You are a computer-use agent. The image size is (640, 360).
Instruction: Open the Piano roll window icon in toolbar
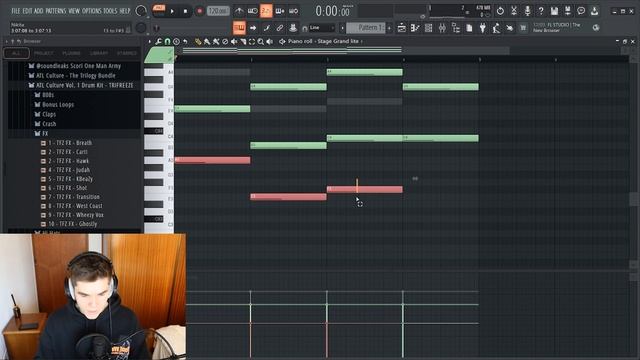[415, 28]
